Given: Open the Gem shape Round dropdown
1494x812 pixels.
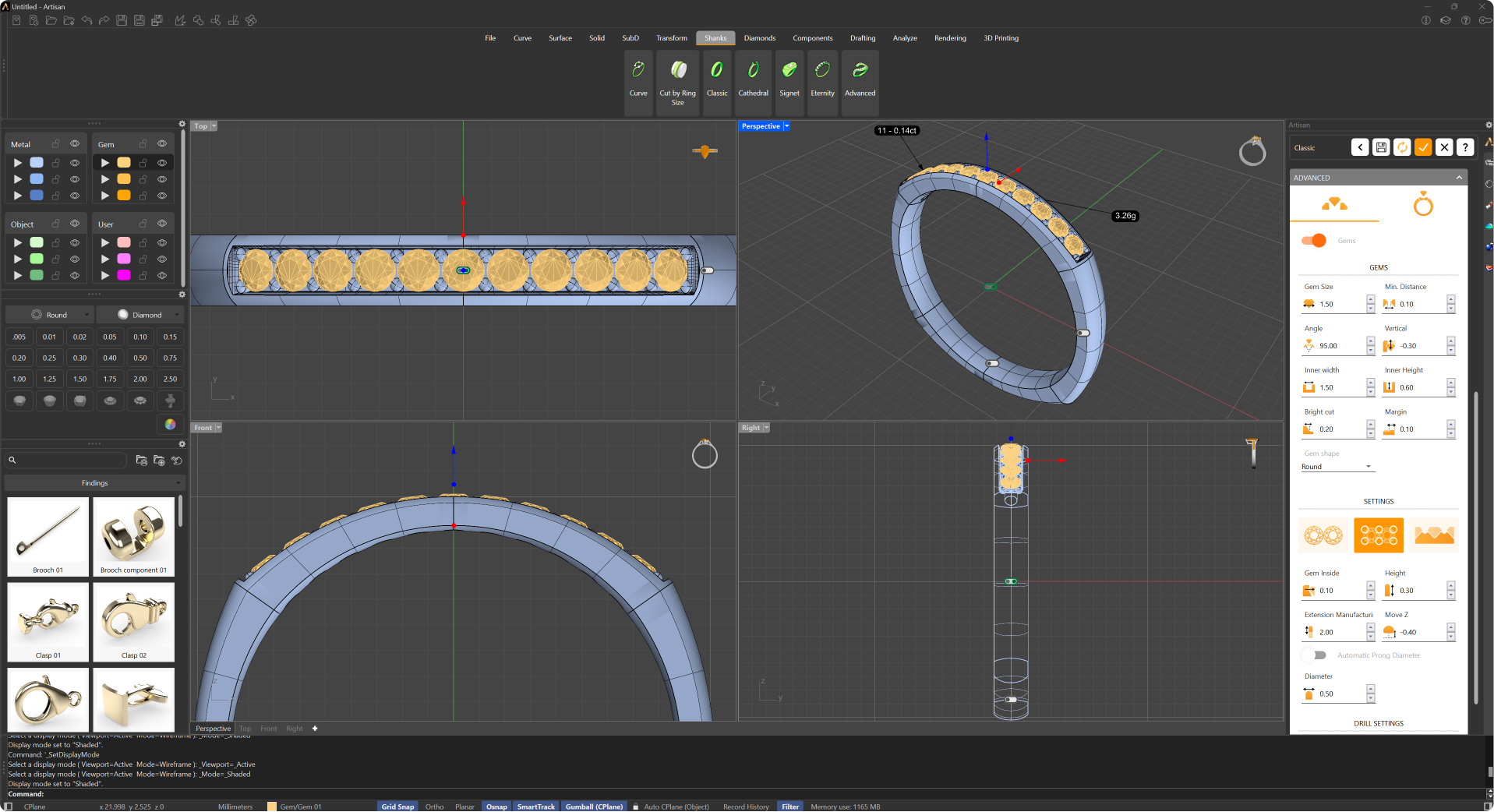Looking at the screenshot, I should pos(1337,467).
